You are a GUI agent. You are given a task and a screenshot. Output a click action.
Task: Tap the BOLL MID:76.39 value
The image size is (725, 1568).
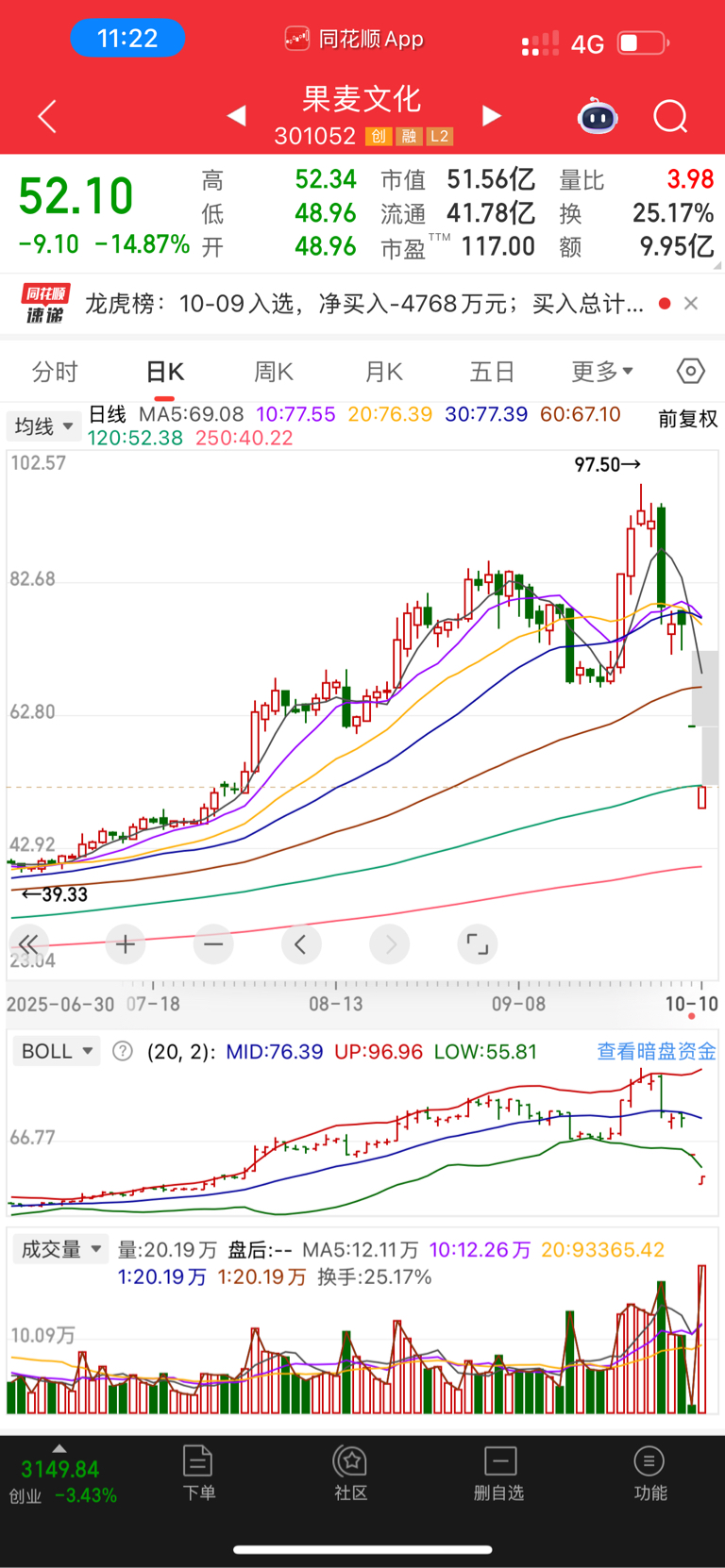coord(274,1051)
